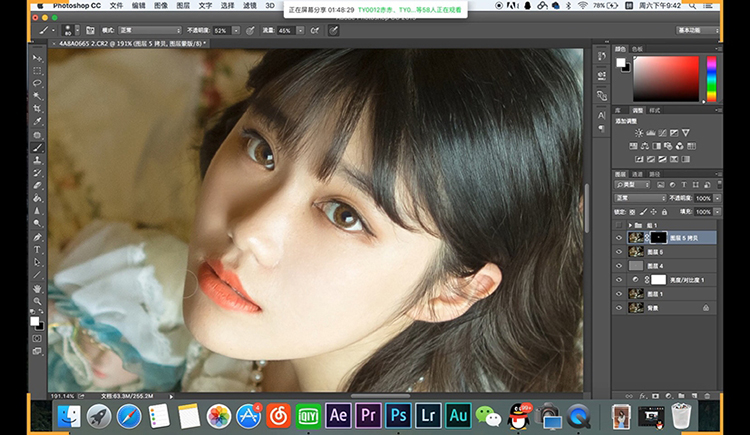The width and height of the screenshot is (750, 435).
Task: Switch to the 通道 panel tab
Action: tap(637, 174)
